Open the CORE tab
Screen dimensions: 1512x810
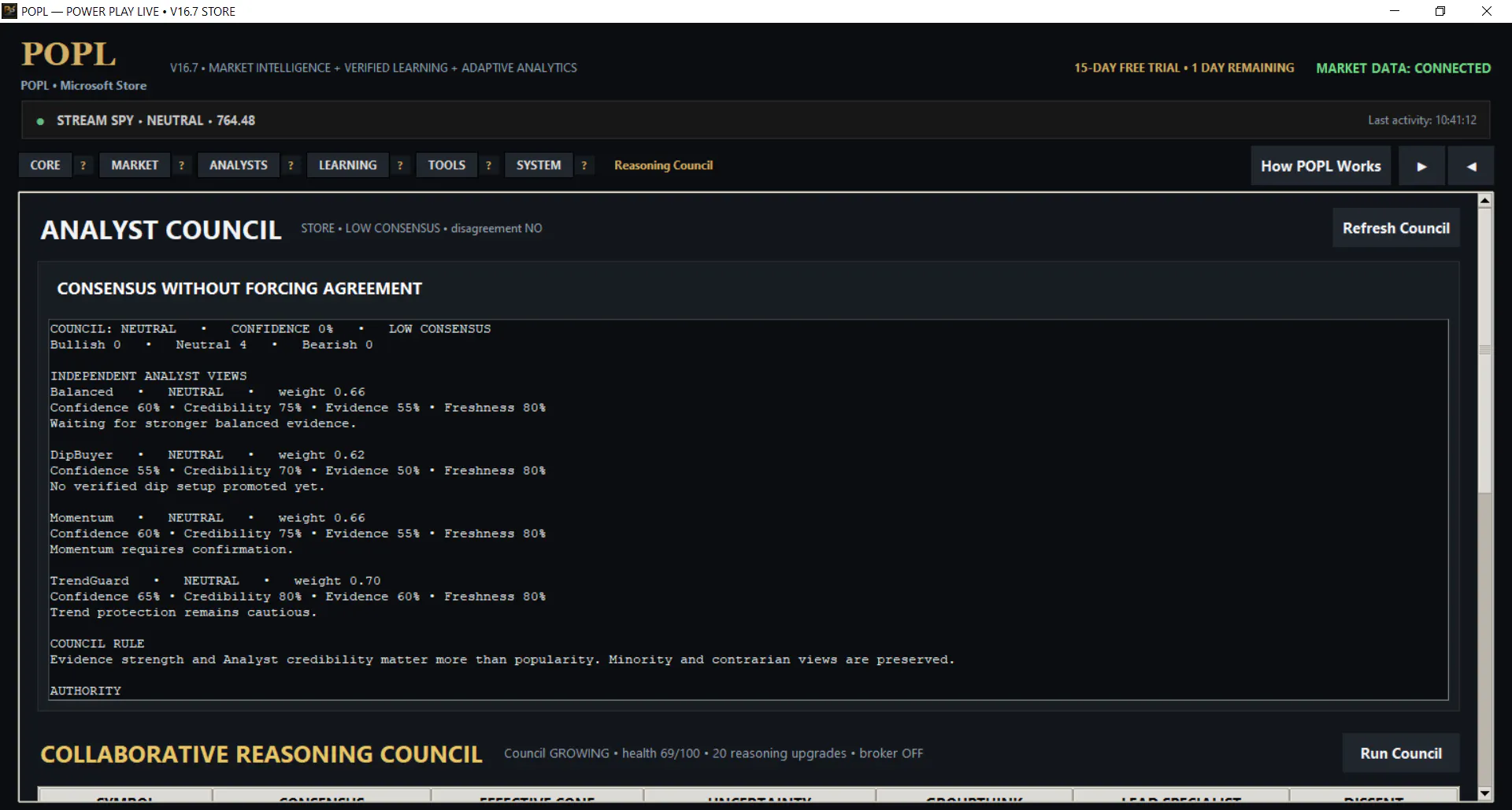coord(45,165)
